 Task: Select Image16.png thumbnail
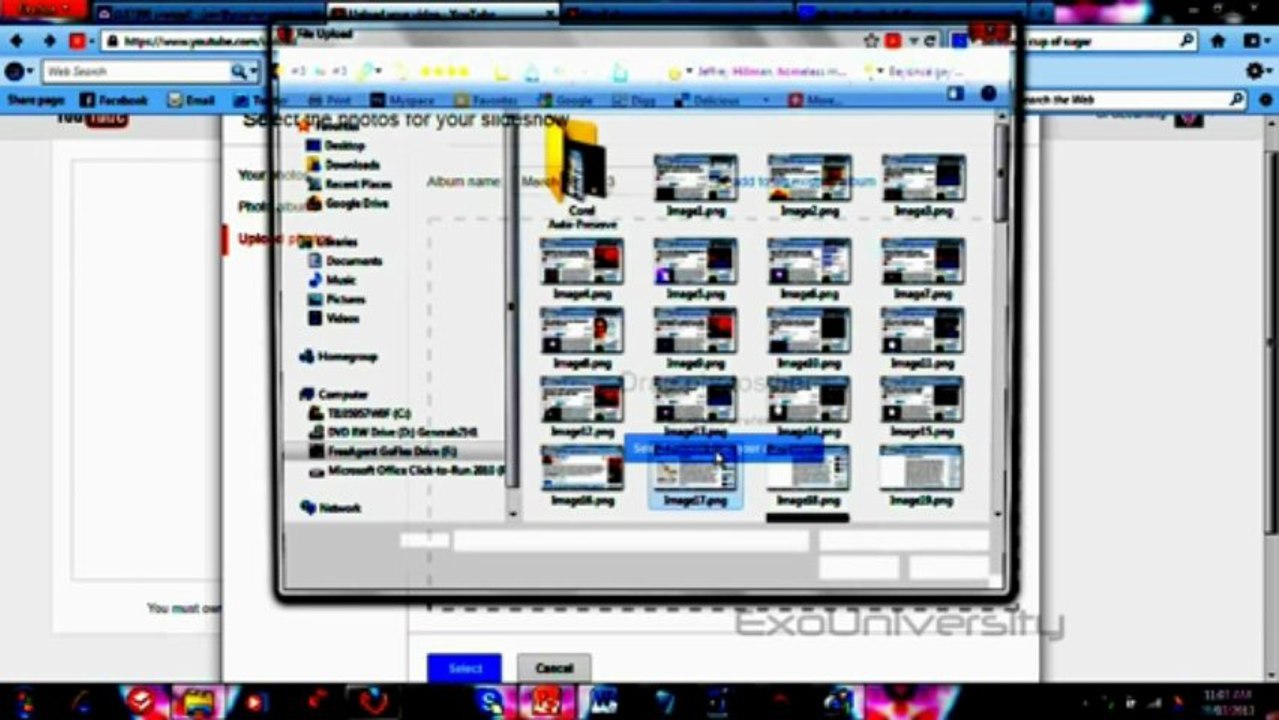click(x=581, y=468)
